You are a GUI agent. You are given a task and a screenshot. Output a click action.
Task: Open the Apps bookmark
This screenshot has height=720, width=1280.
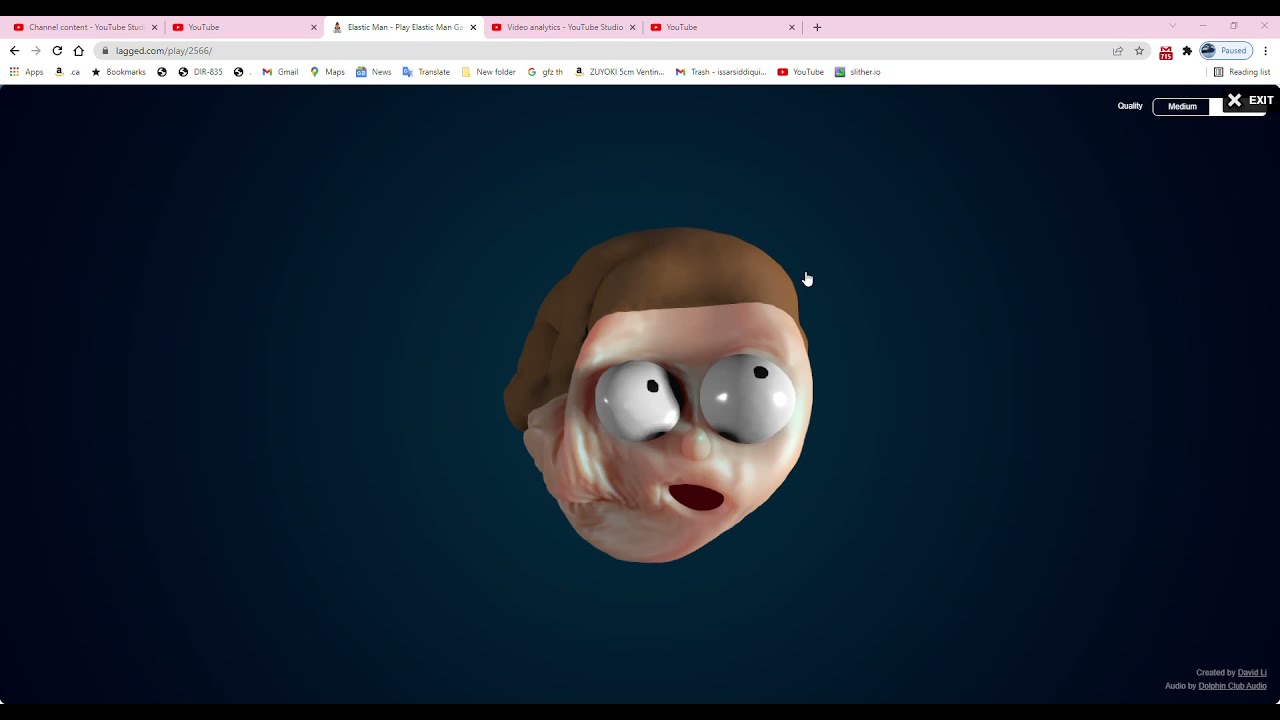click(x=27, y=72)
